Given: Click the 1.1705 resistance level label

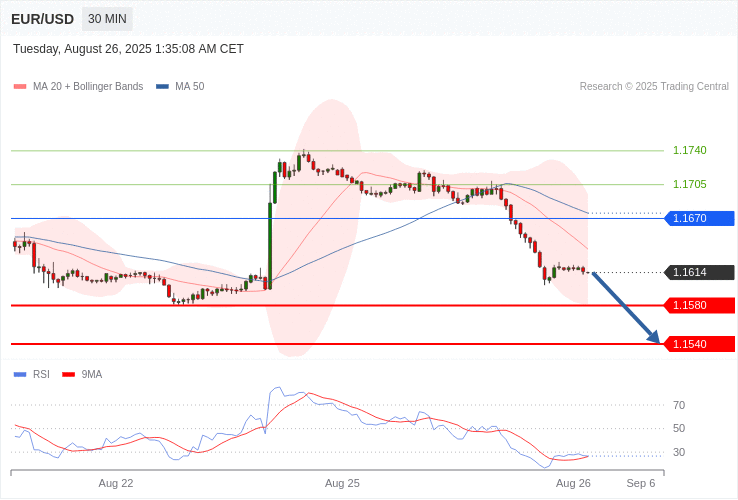Looking at the screenshot, I should coord(690,184).
